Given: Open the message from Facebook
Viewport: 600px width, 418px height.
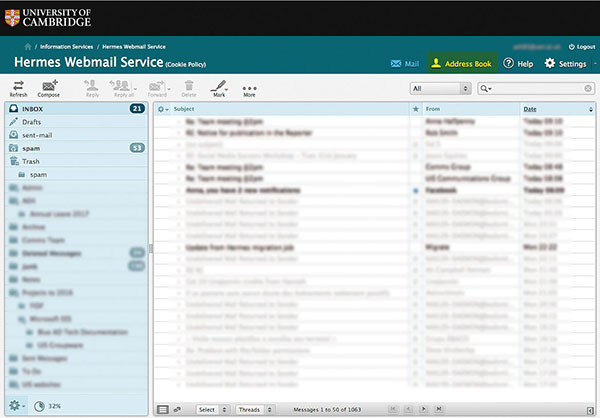Looking at the screenshot, I should coord(374,190).
